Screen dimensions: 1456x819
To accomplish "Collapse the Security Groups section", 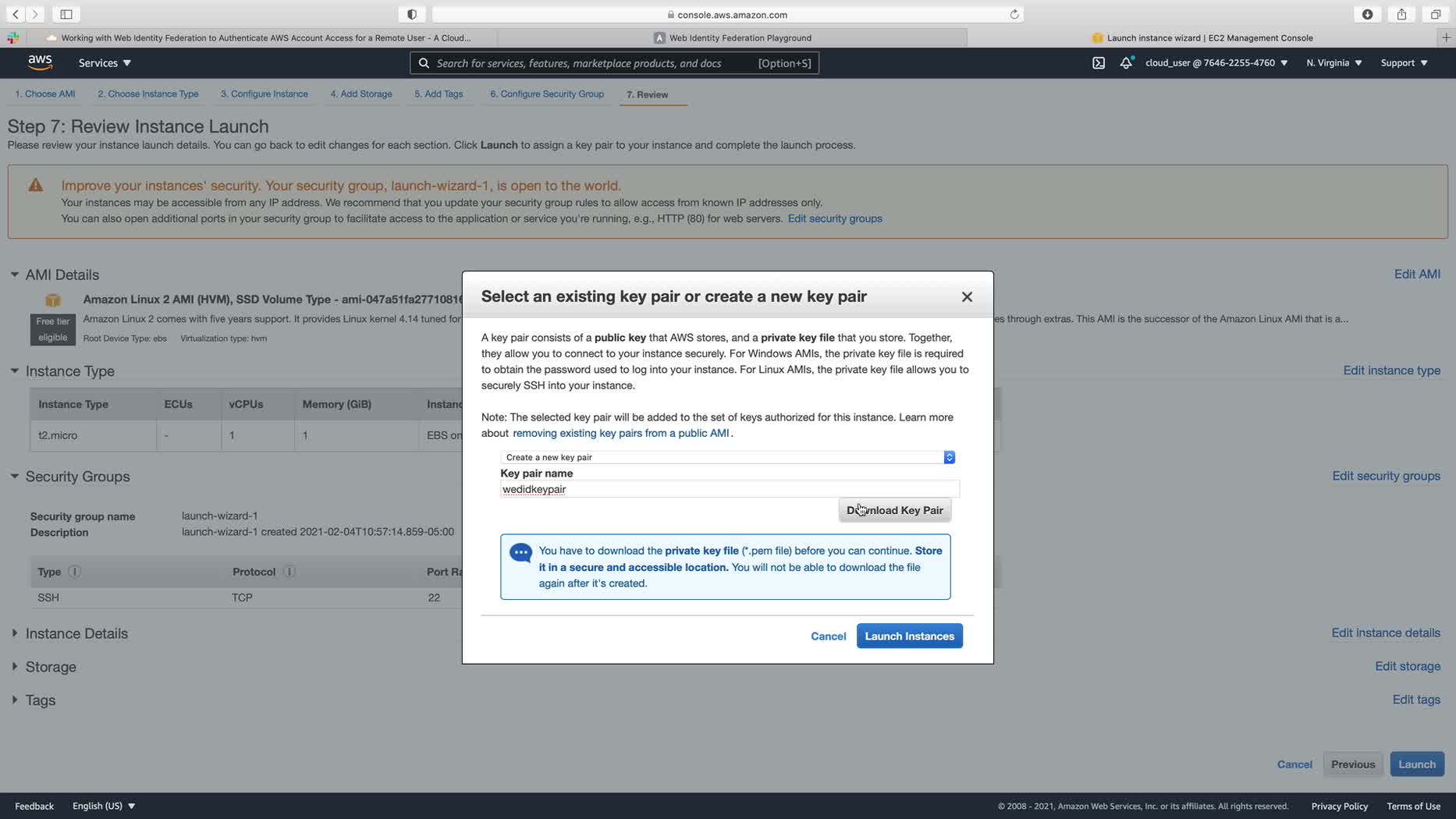I will point(15,477).
